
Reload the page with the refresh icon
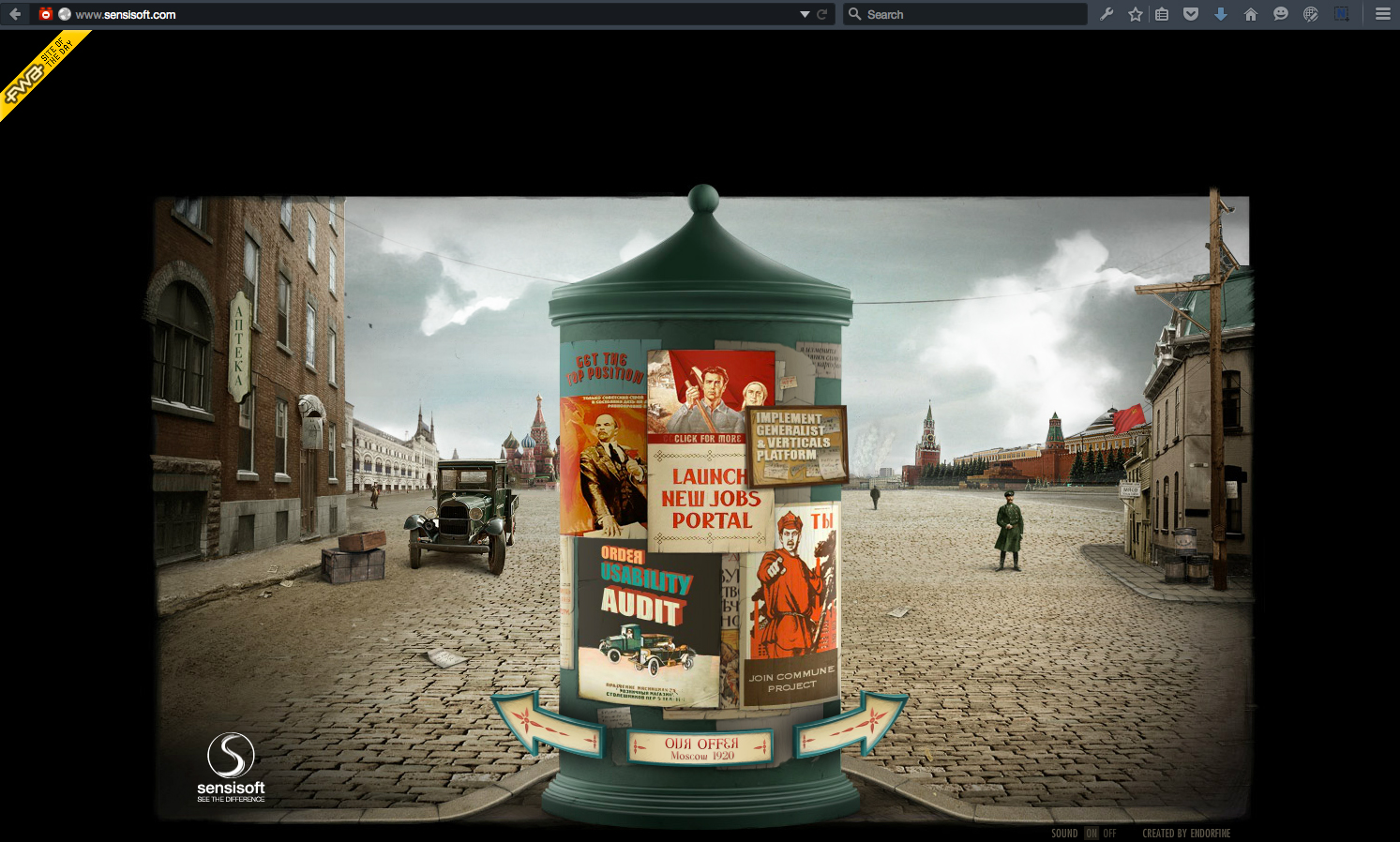pos(822,14)
